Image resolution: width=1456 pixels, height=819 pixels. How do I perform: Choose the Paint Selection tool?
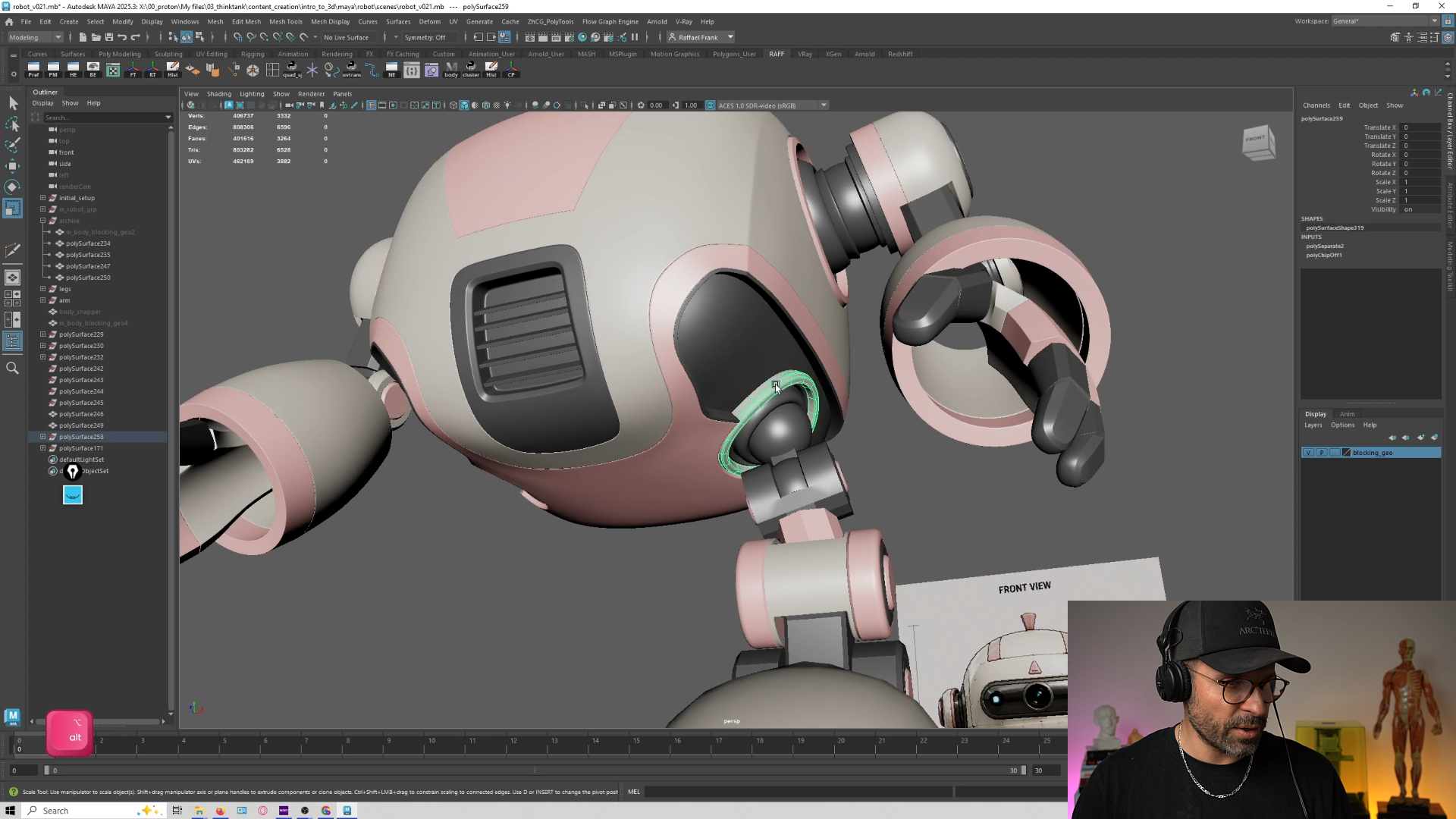pos(13,144)
